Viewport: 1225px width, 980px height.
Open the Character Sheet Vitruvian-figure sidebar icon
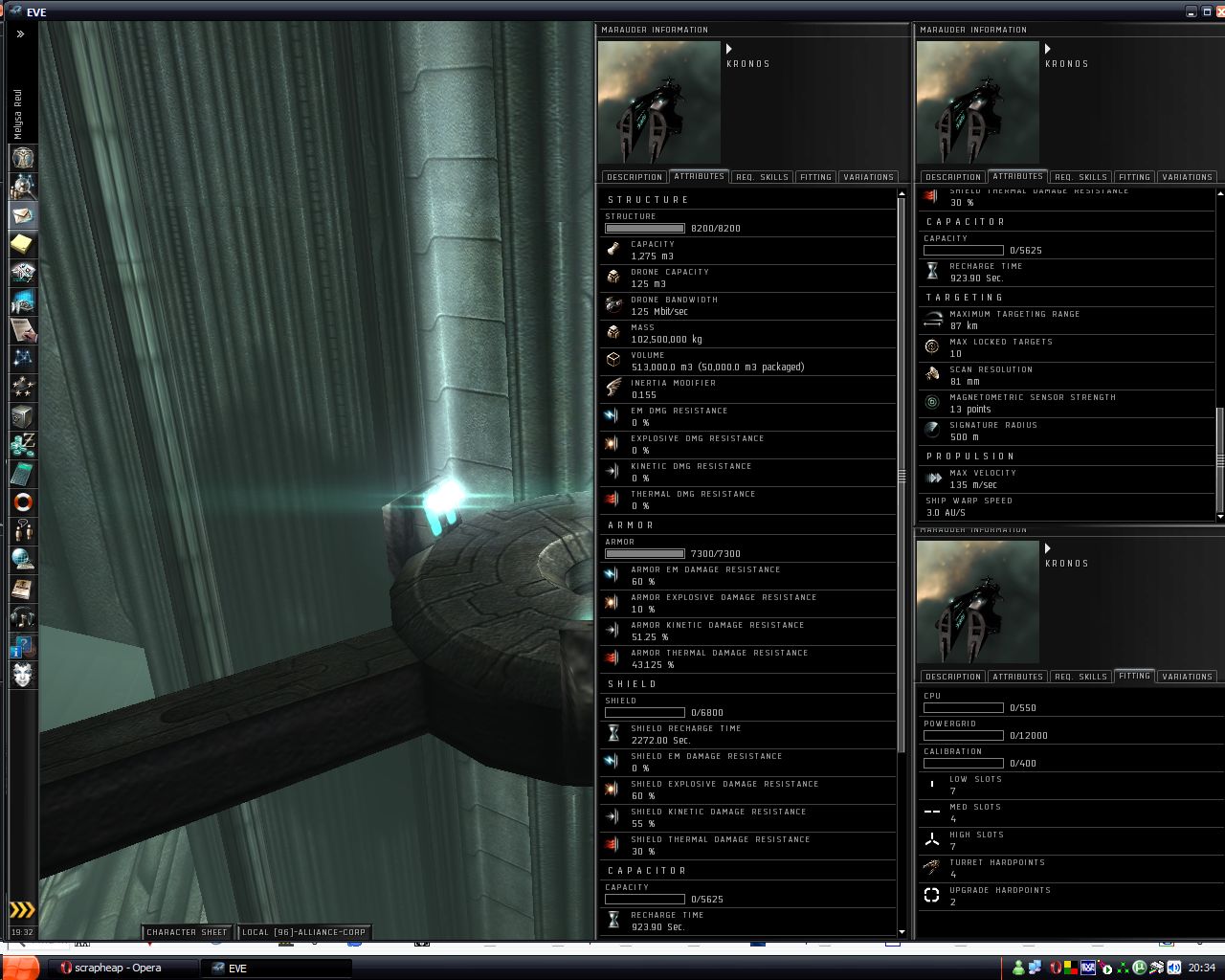tap(23, 158)
